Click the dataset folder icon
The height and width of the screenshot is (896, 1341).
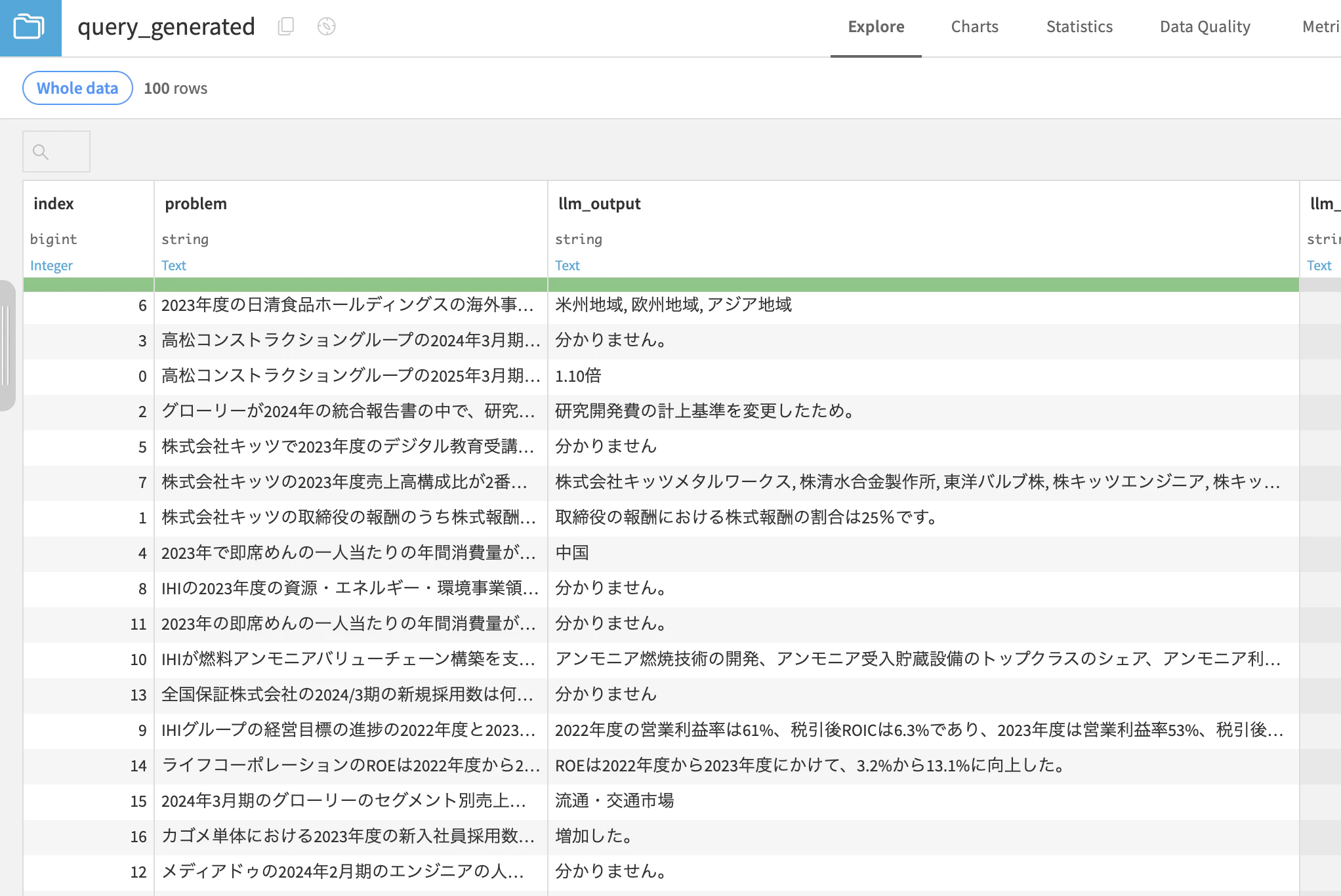pyautogui.click(x=30, y=27)
